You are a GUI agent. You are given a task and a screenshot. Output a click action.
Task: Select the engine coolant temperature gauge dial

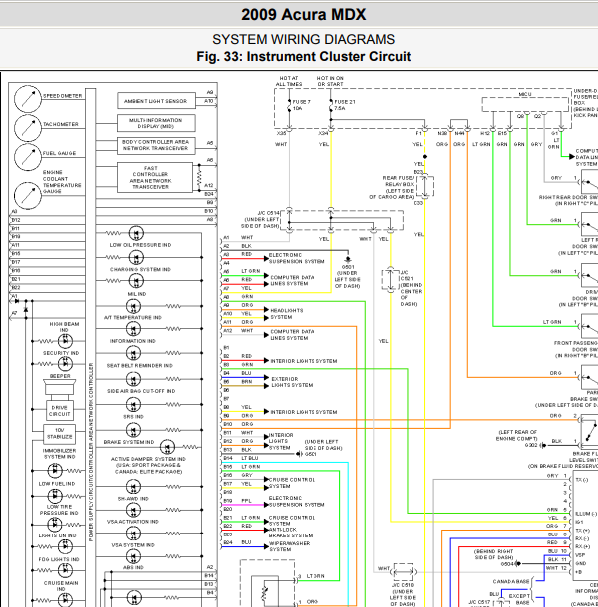27,195
